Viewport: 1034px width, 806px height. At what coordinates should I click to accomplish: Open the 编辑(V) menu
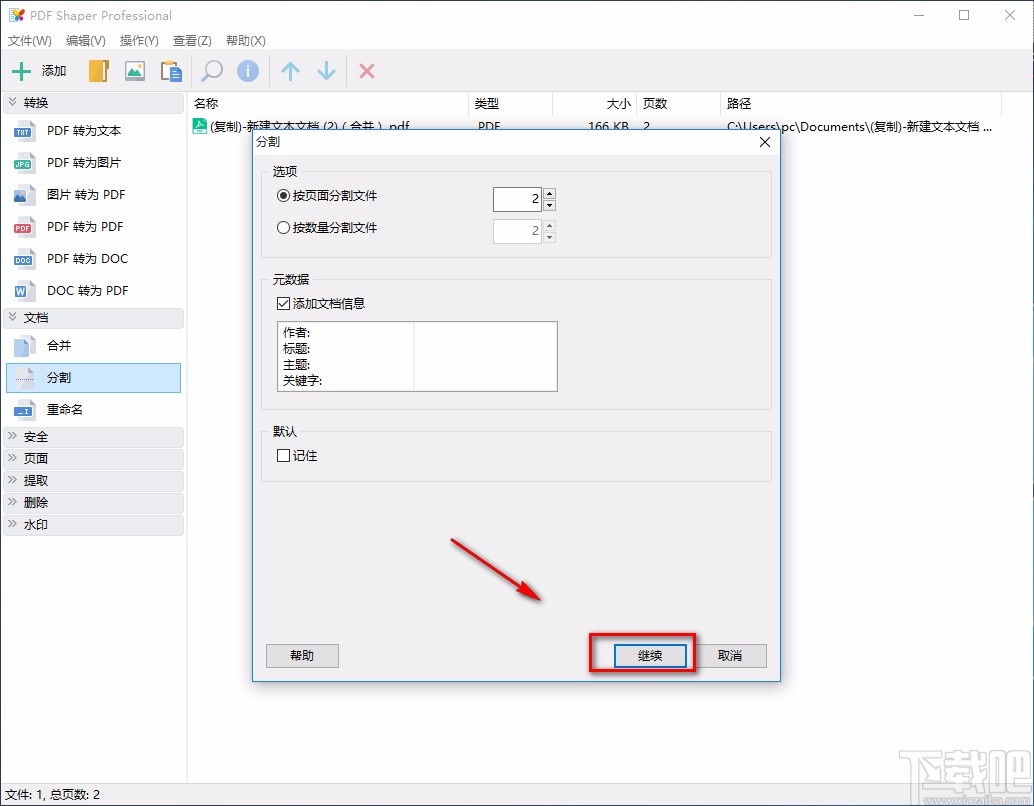pyautogui.click(x=86, y=41)
